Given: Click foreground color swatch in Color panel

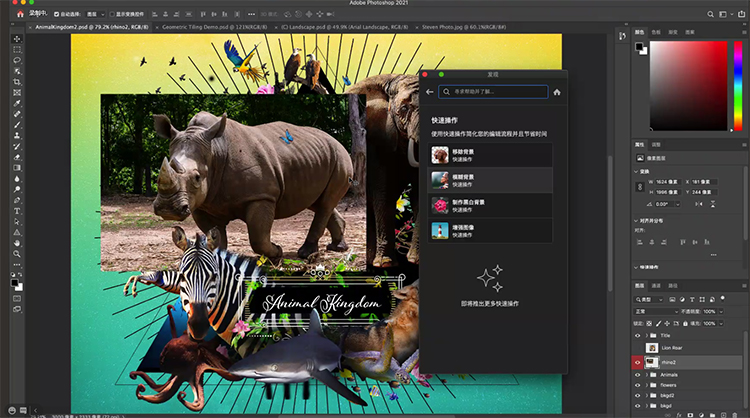Looking at the screenshot, I should [639, 46].
